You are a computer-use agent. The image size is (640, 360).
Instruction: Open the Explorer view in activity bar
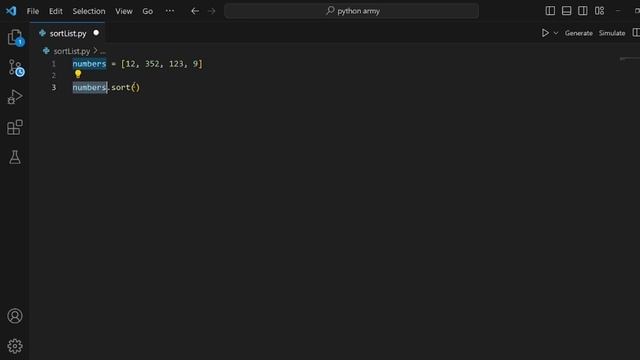tap(15, 38)
